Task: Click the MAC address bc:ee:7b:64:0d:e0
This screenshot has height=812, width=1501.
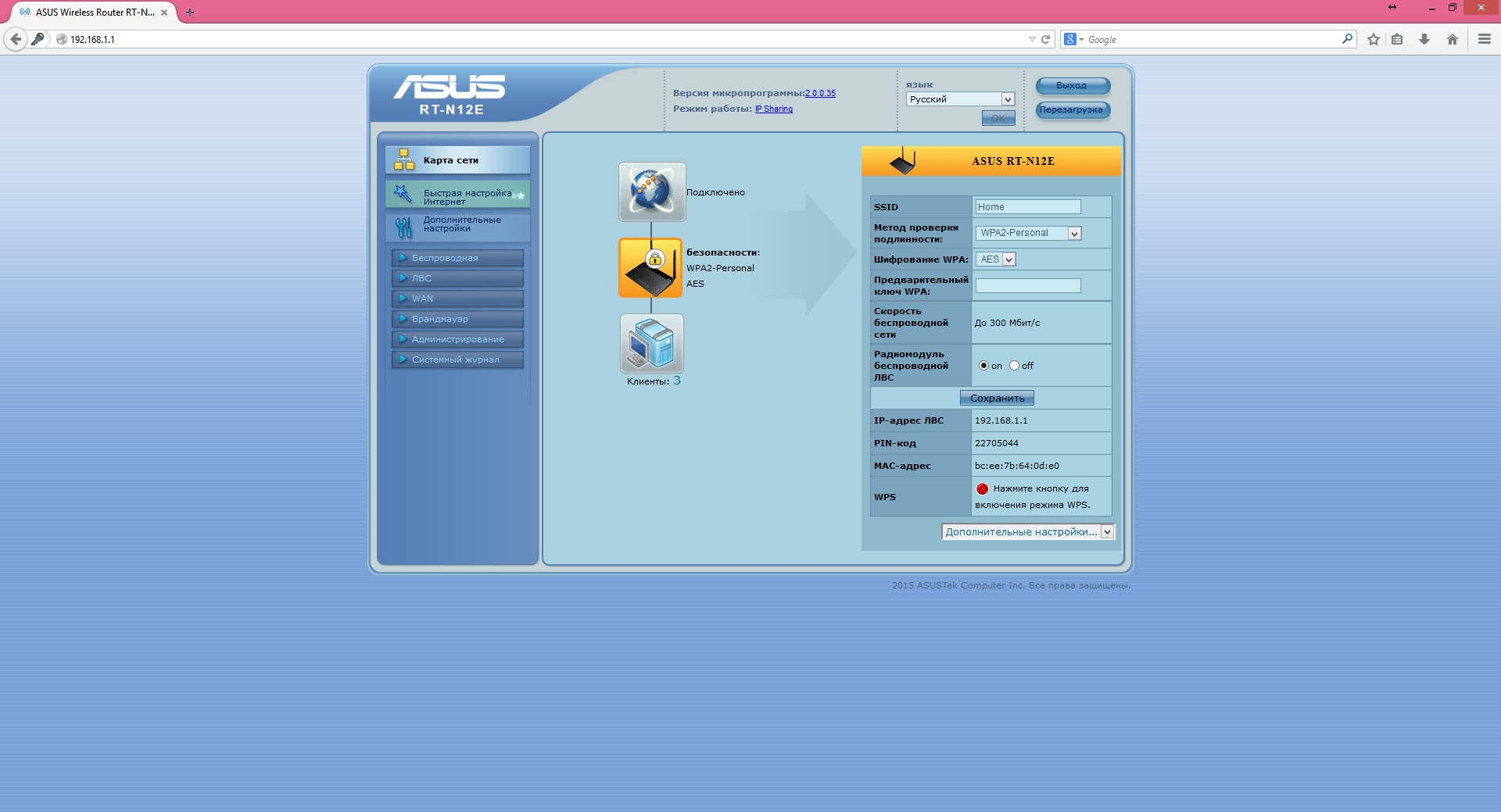Action: click(1017, 466)
